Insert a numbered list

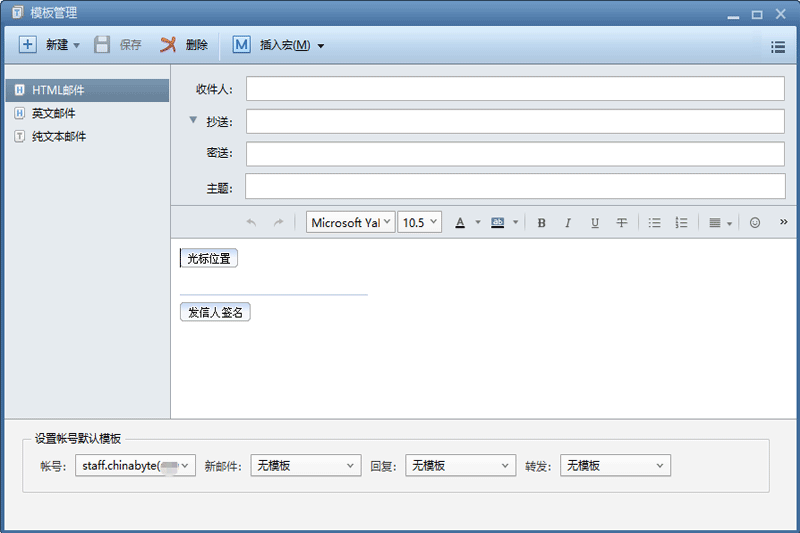coord(682,223)
